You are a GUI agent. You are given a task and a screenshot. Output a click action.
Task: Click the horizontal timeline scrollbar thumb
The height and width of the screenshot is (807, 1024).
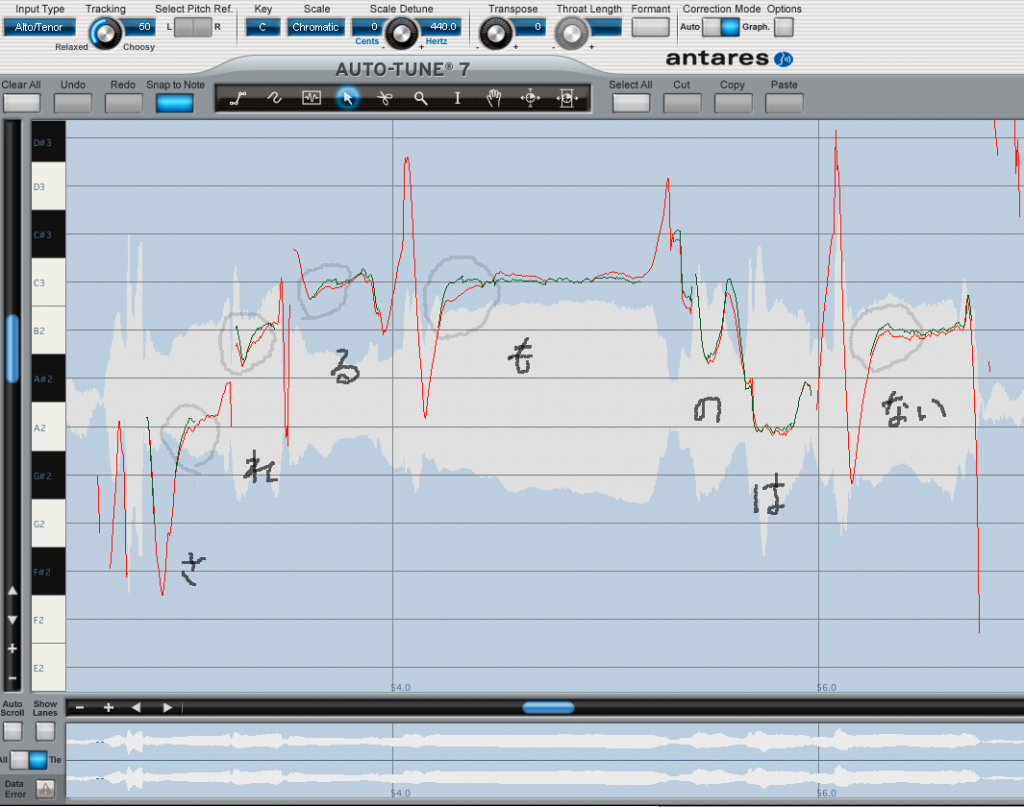tap(549, 708)
